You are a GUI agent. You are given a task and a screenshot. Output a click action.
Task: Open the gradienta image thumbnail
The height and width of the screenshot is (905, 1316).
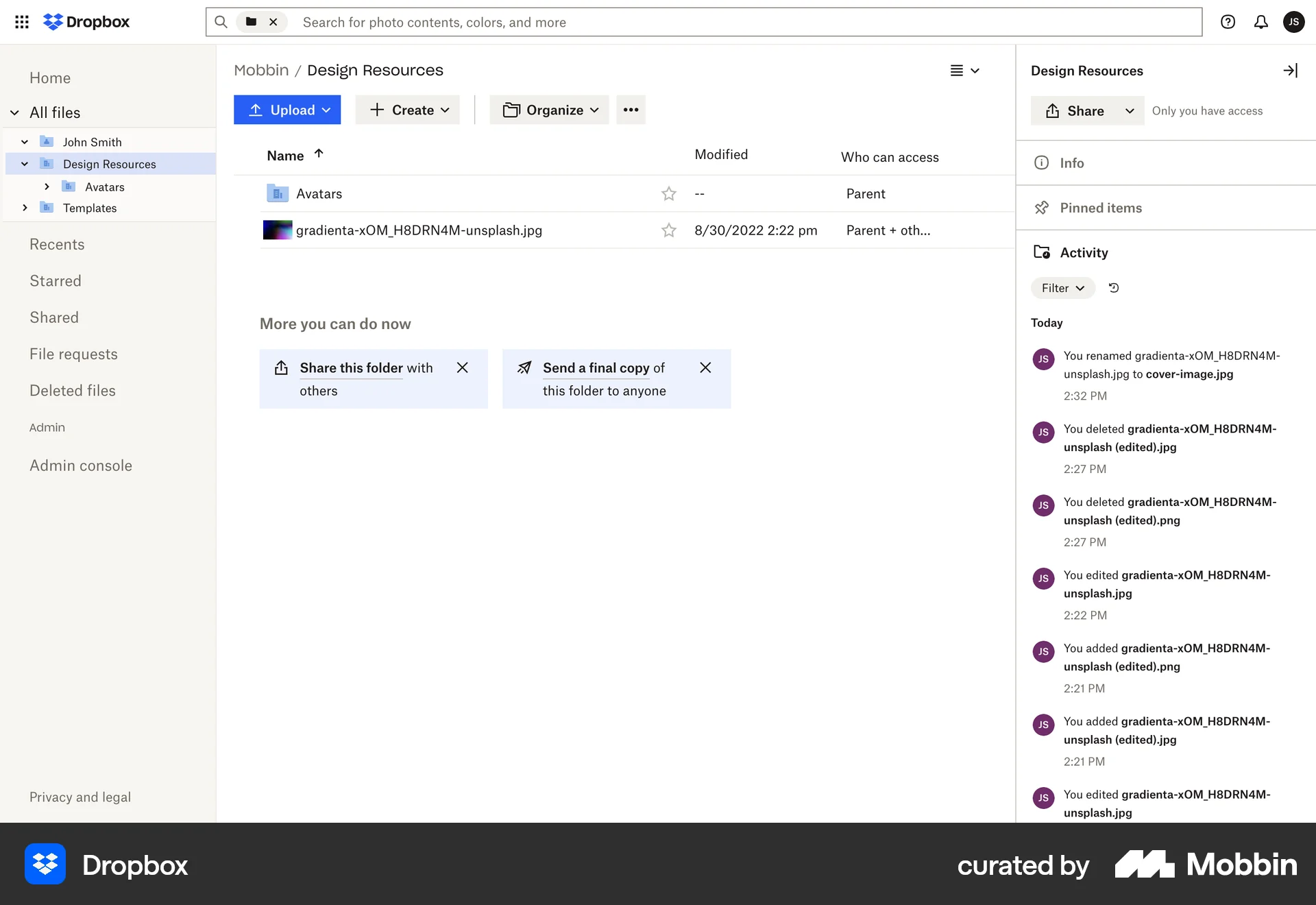click(x=277, y=230)
